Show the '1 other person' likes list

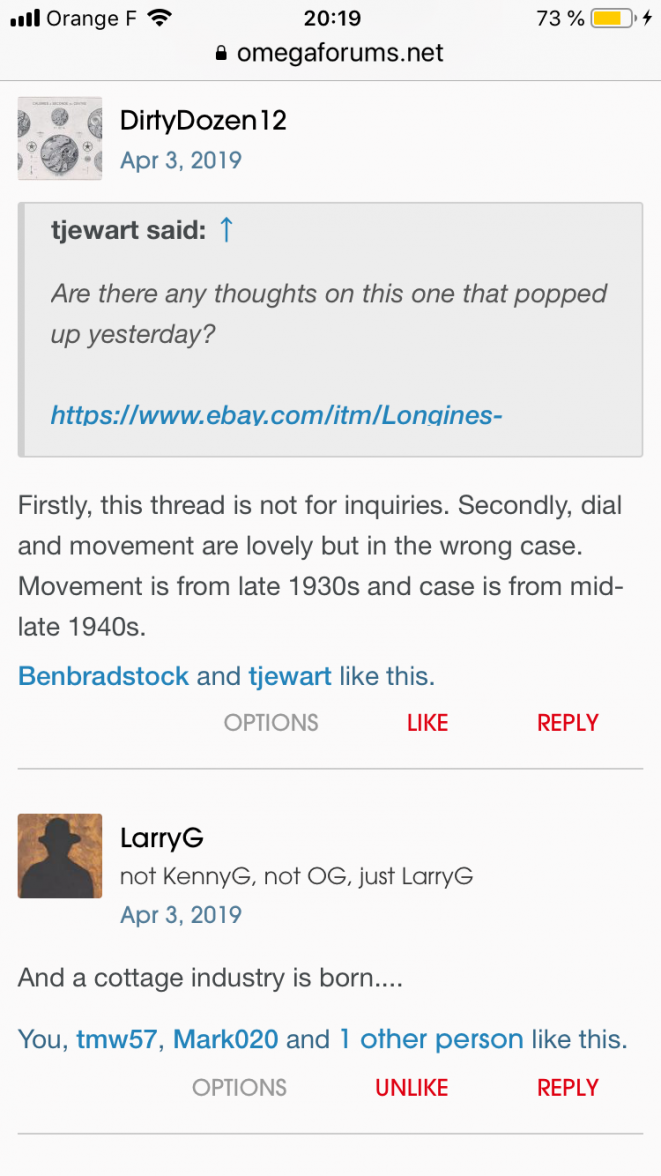click(431, 1040)
